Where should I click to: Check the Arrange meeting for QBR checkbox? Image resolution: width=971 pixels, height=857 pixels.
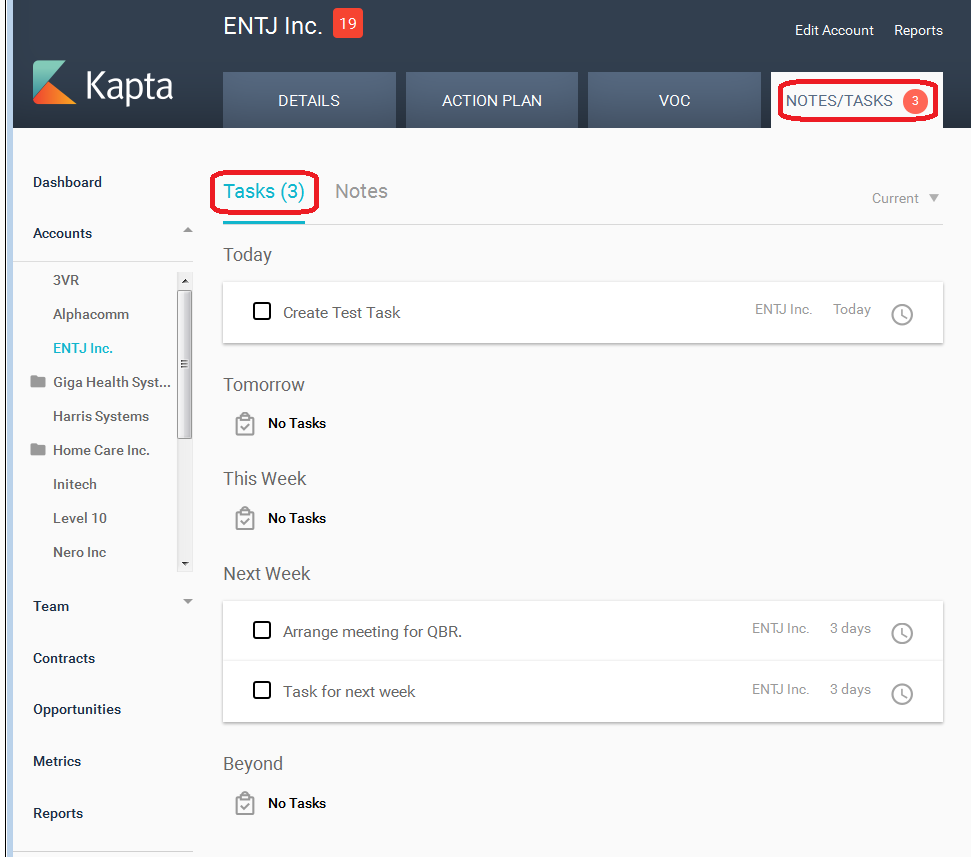(262, 630)
